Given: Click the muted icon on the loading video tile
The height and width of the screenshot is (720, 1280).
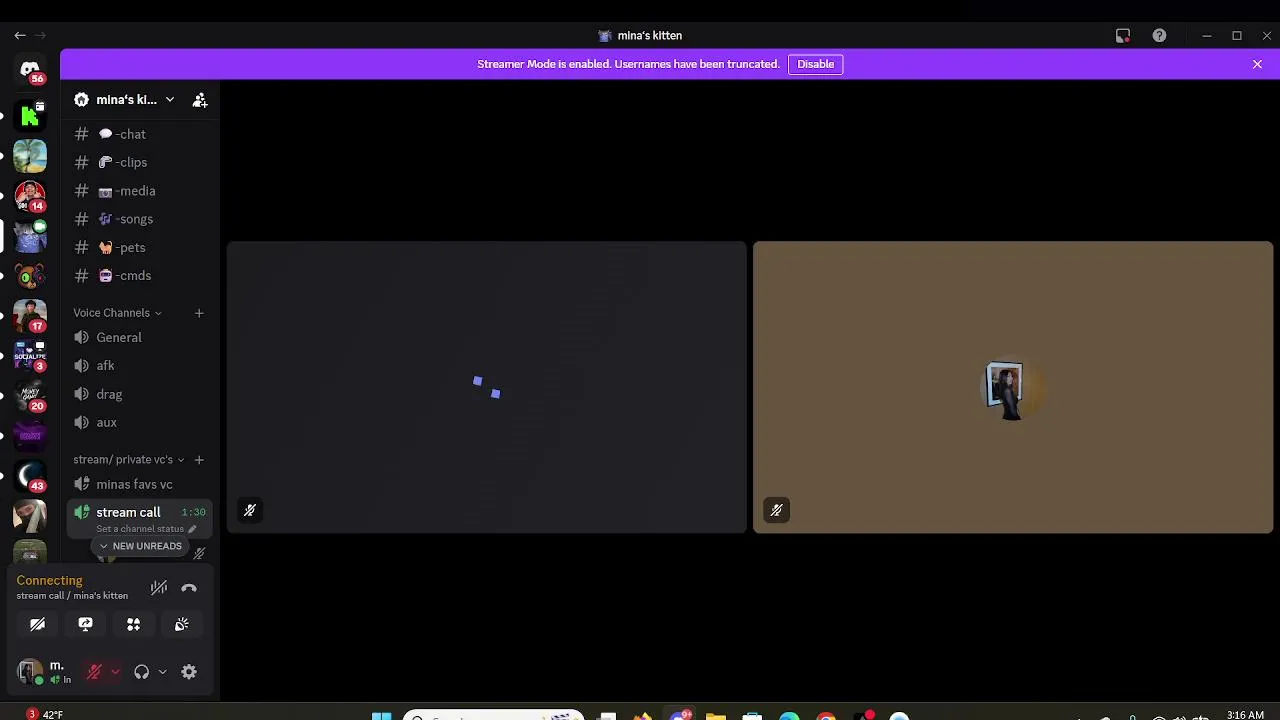Looking at the screenshot, I should tap(250, 510).
